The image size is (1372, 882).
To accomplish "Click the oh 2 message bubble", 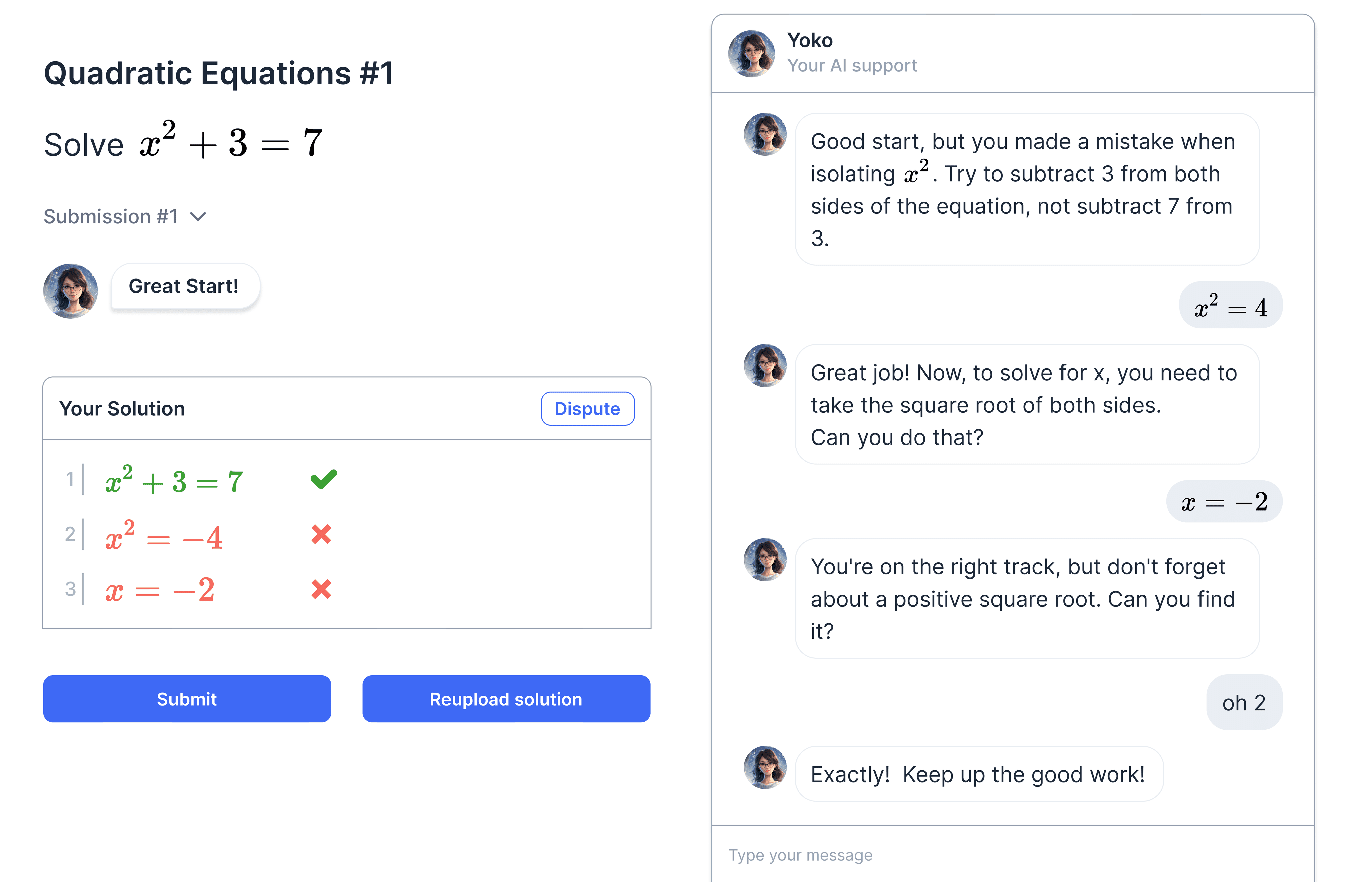I will [x=1244, y=702].
